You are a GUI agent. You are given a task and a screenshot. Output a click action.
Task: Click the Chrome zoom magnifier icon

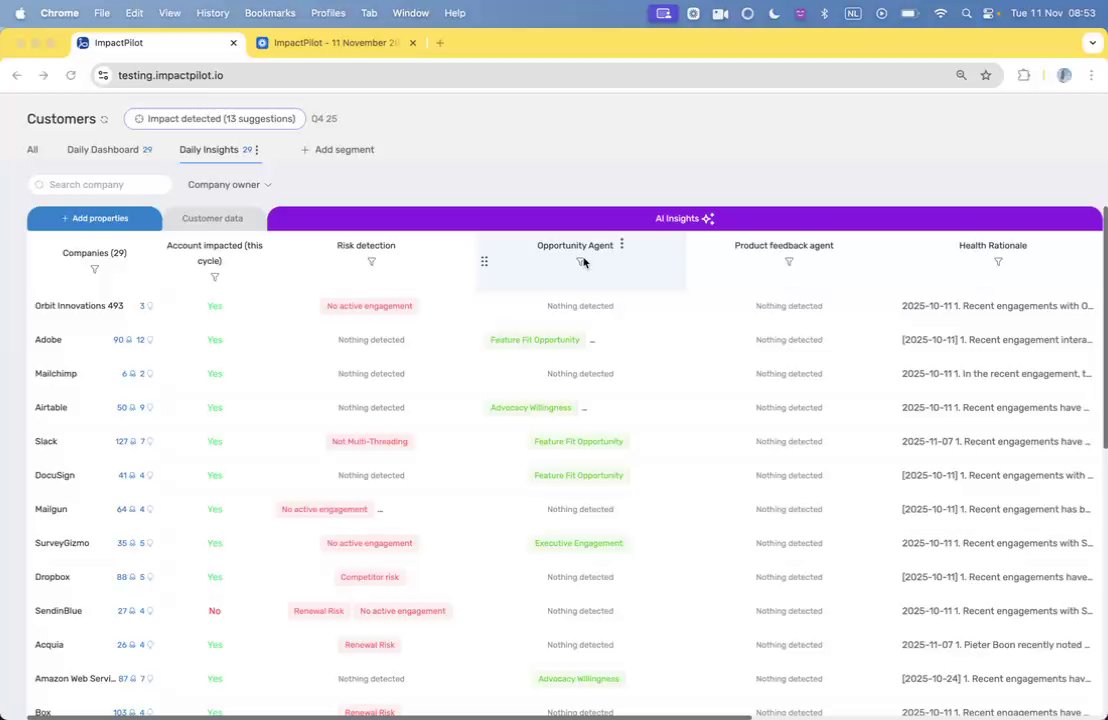(961, 75)
